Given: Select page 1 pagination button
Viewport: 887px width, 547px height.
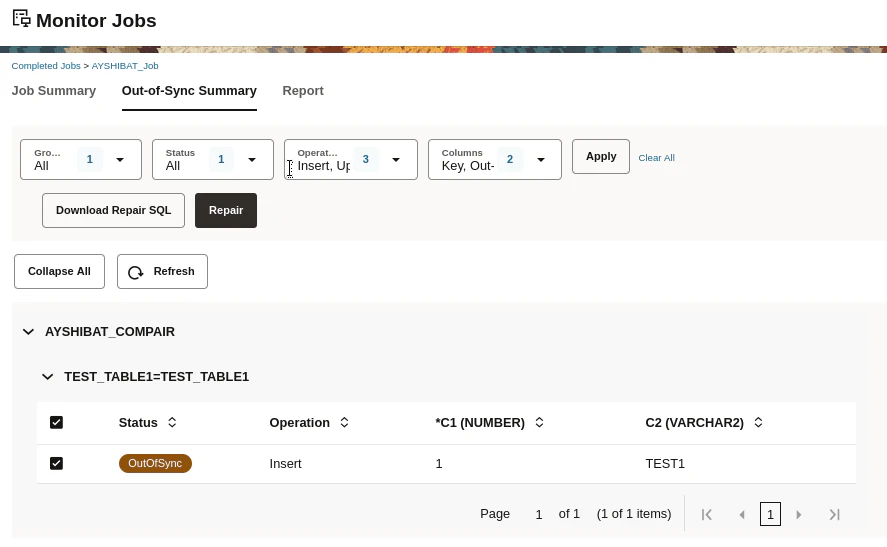Looking at the screenshot, I should pos(770,514).
